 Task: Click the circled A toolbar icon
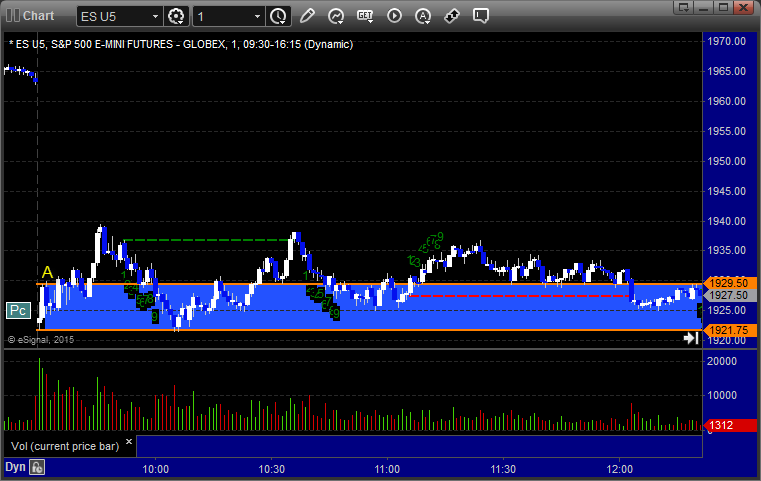(423, 16)
